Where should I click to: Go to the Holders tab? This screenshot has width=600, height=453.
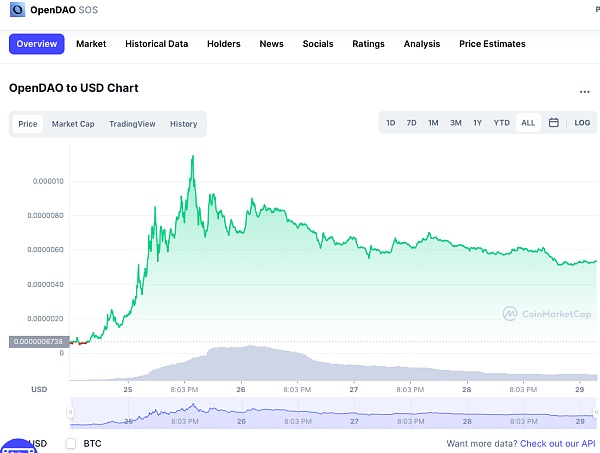223,44
